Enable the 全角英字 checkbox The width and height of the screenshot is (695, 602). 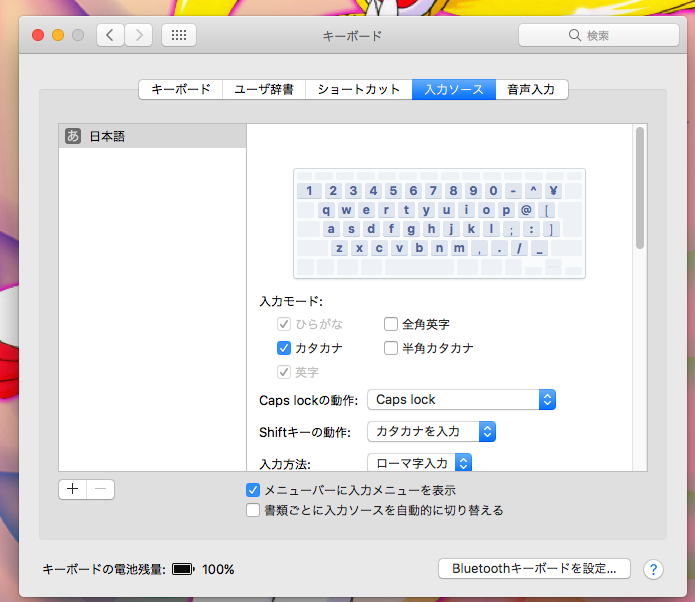pyautogui.click(x=392, y=324)
